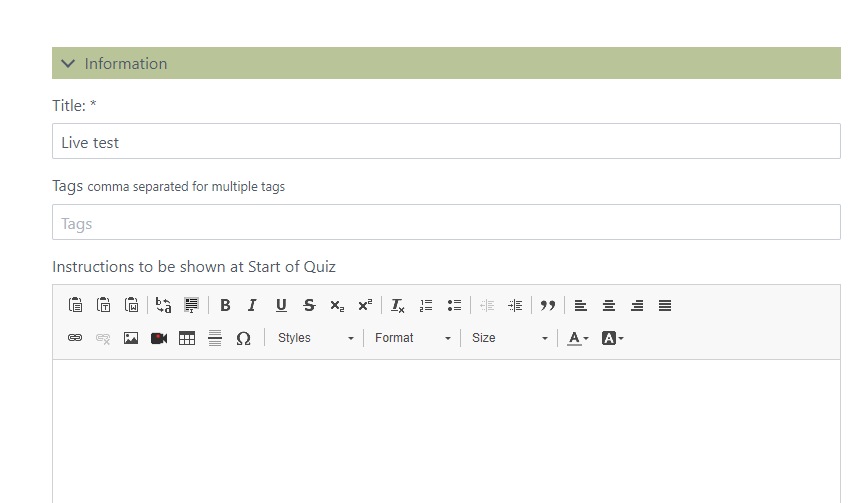
Task: Click the Paste icon in editor toolbar
Action: [75, 306]
